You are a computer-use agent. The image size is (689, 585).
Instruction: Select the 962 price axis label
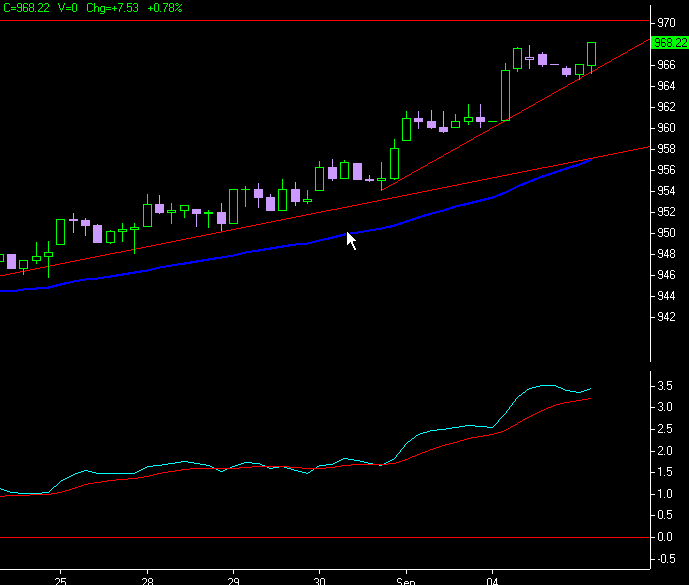coord(666,107)
